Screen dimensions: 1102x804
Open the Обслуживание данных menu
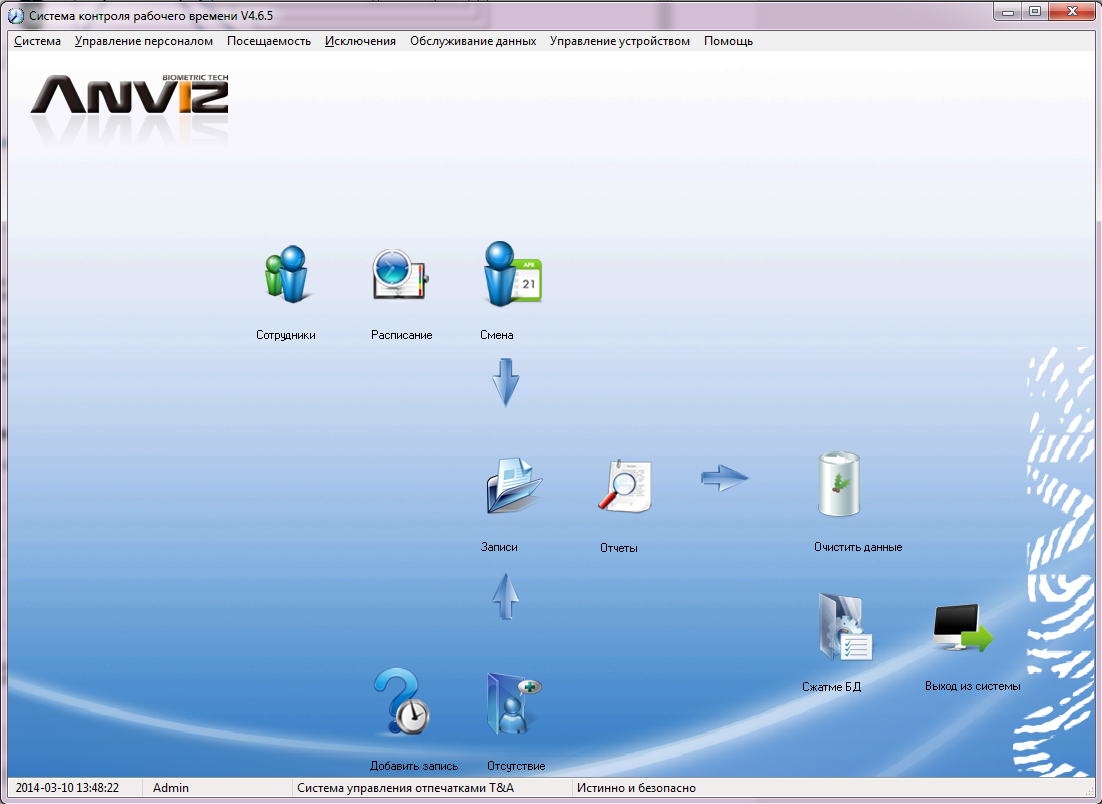coord(473,41)
